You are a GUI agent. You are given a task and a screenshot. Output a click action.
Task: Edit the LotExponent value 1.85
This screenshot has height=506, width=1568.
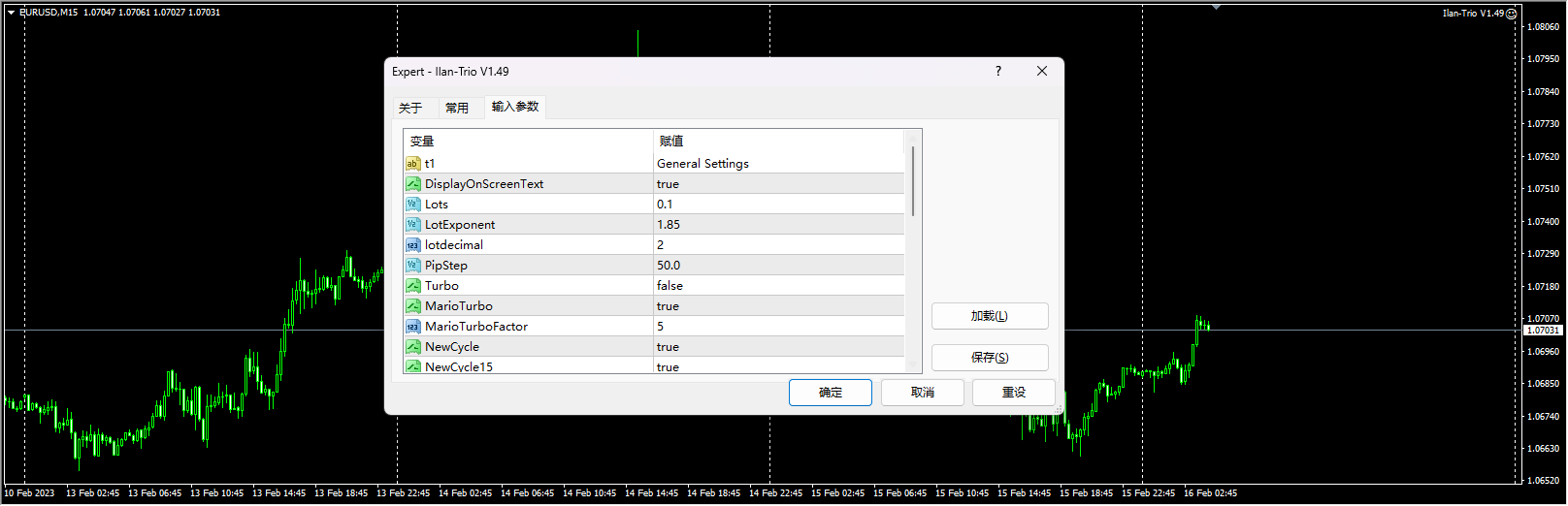click(779, 225)
